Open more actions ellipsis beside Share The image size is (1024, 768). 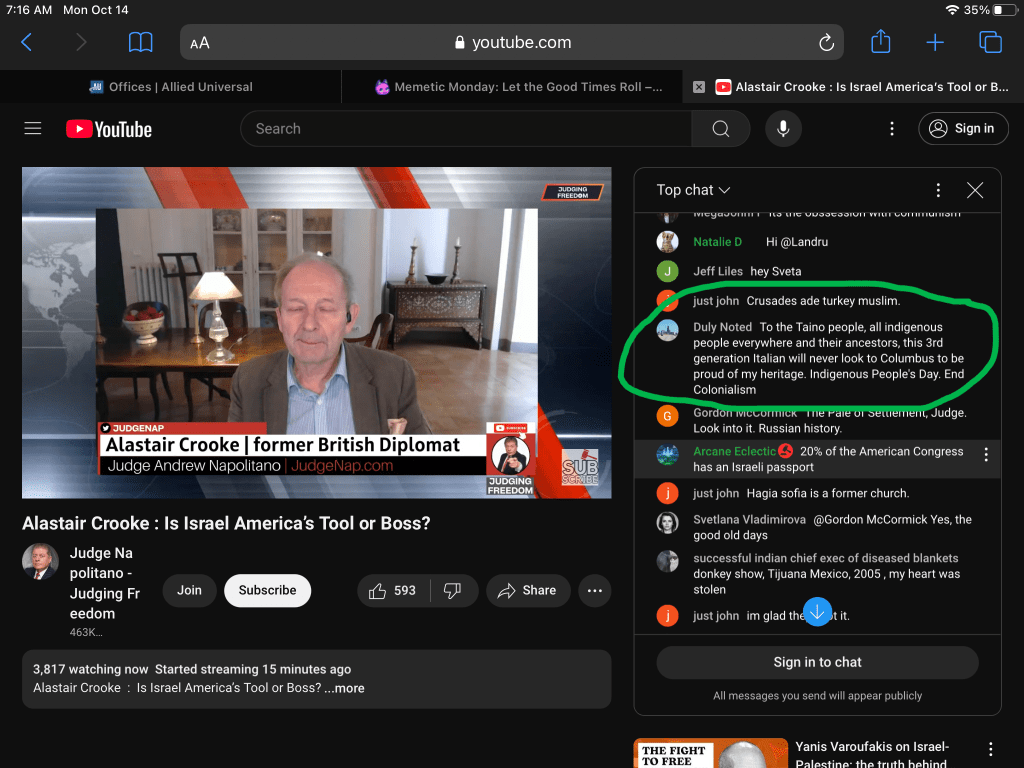pyautogui.click(x=594, y=590)
